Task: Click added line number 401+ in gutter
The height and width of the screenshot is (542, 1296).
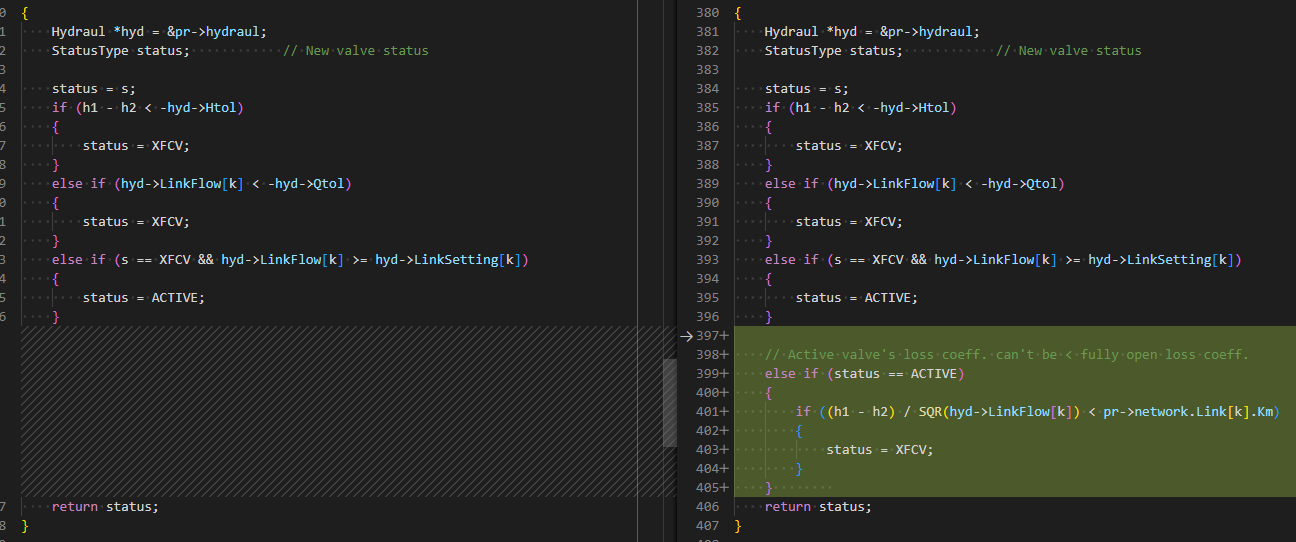Action: (x=710, y=412)
